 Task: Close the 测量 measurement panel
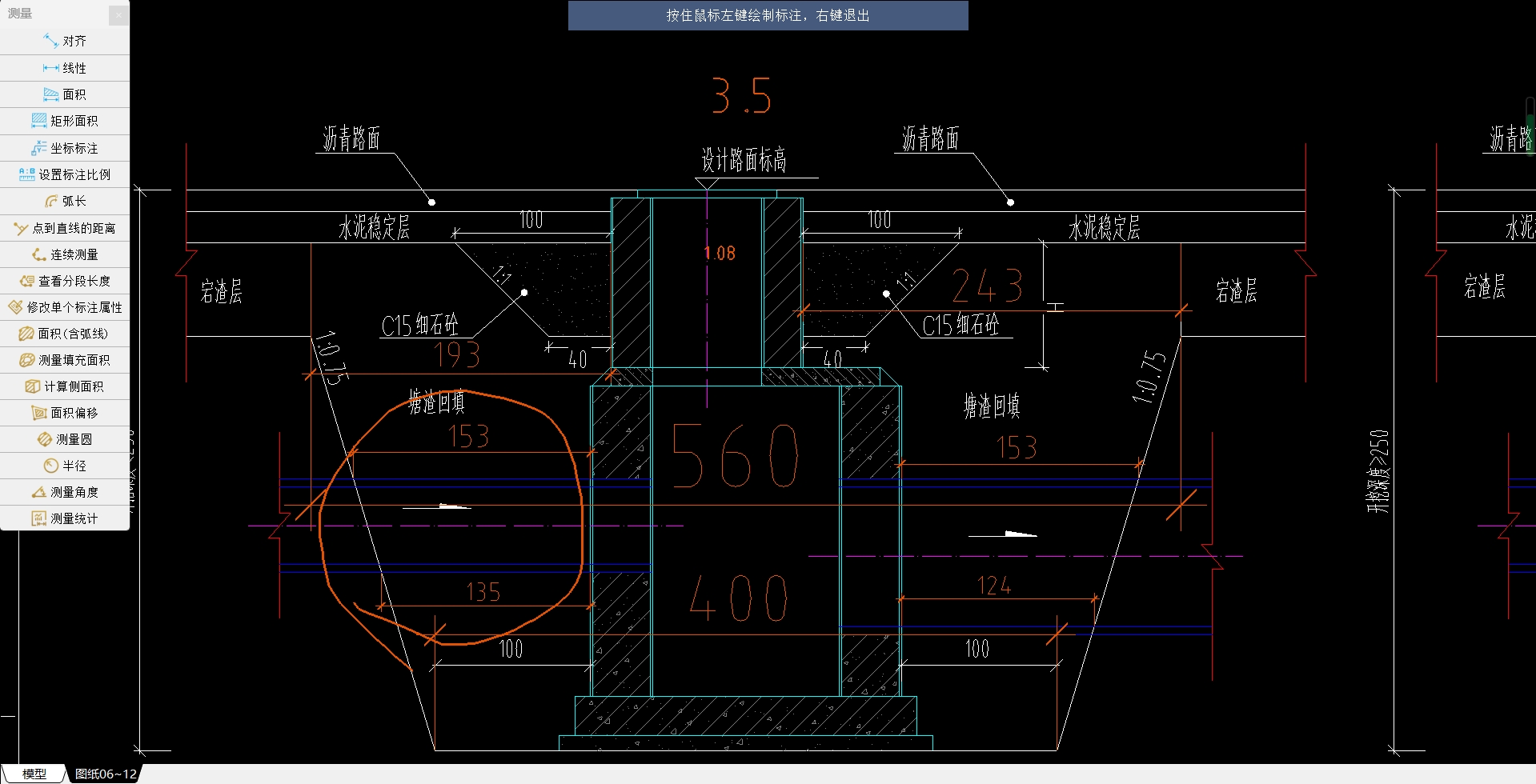(118, 14)
